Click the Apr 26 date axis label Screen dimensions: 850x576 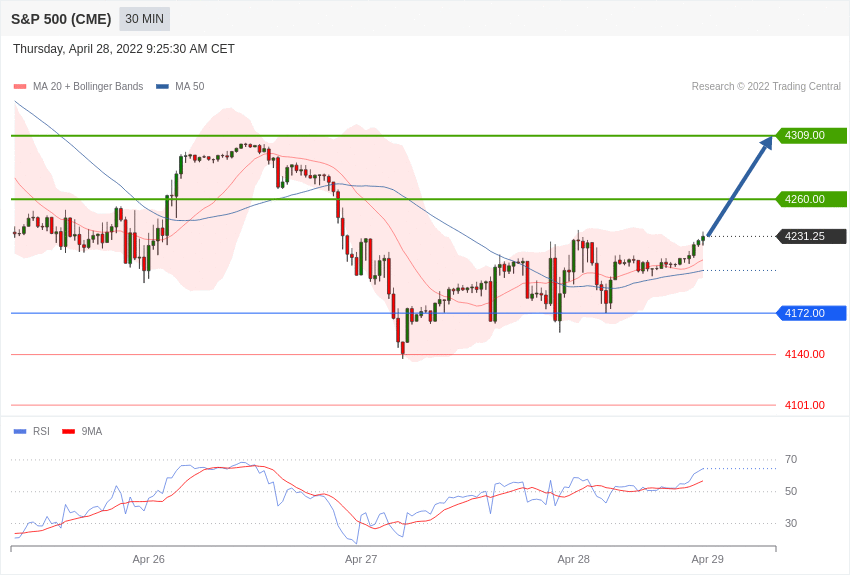pyautogui.click(x=149, y=559)
